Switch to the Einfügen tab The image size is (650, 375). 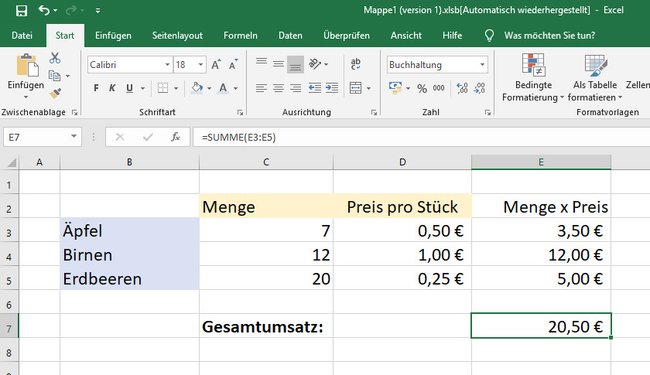[x=113, y=36]
